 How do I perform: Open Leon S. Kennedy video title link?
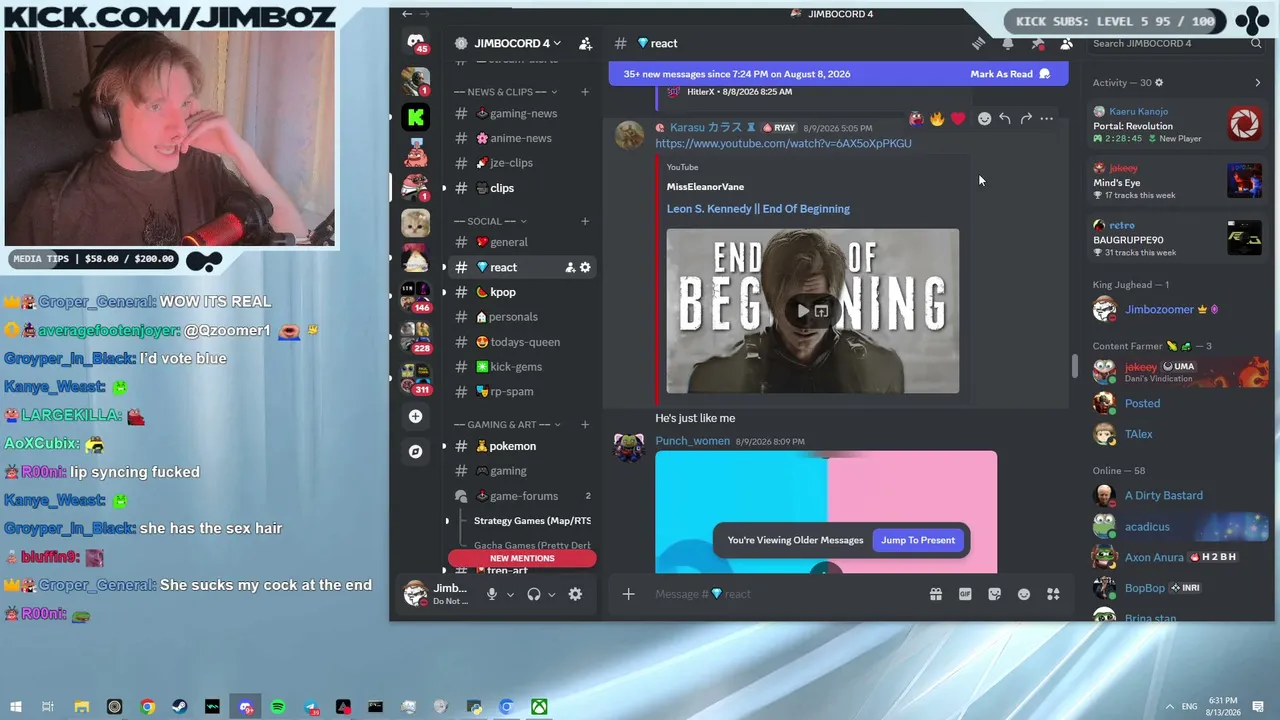[x=758, y=209]
